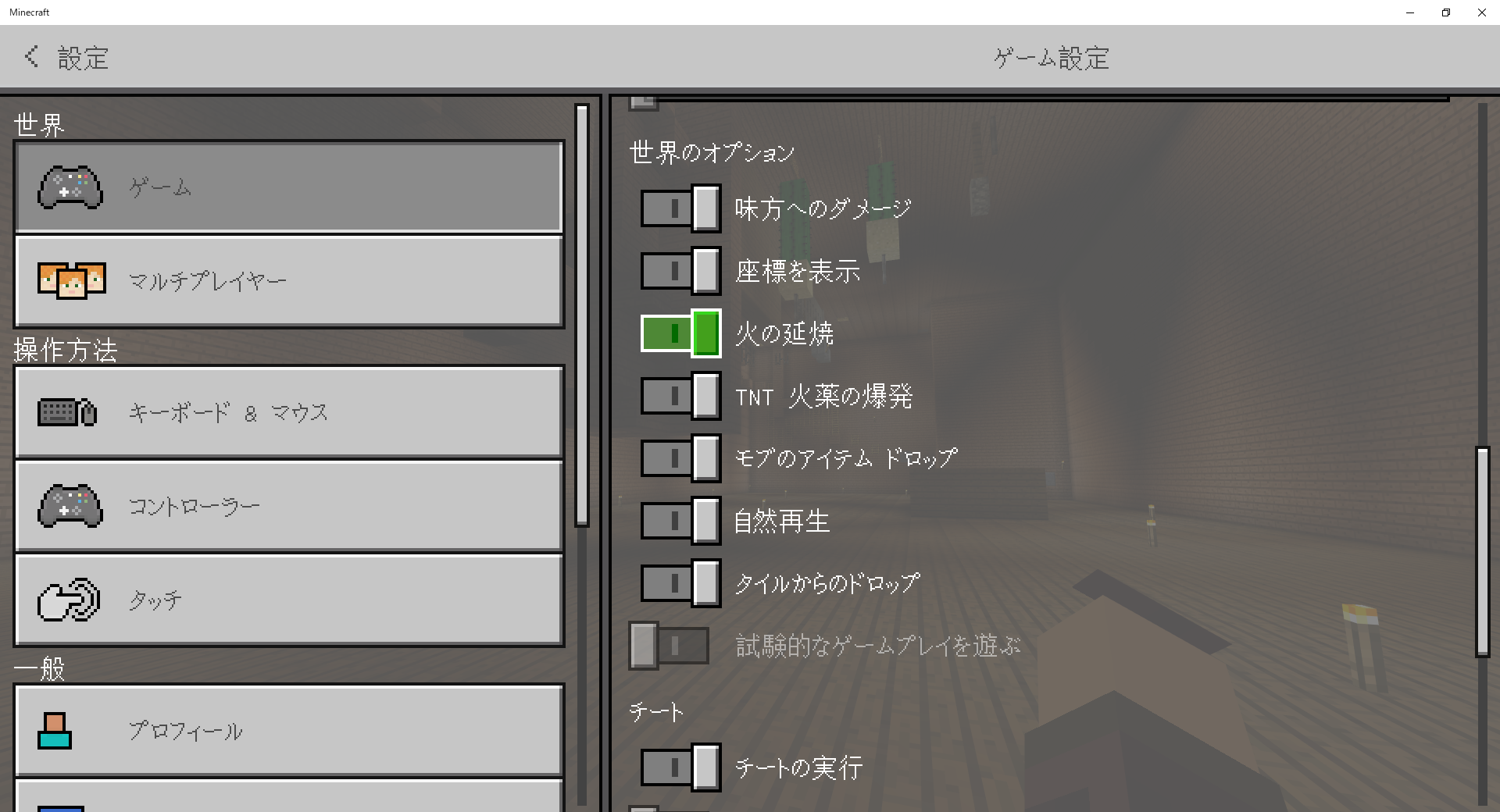Toggle 味方へのダメージ switch

pos(680,208)
